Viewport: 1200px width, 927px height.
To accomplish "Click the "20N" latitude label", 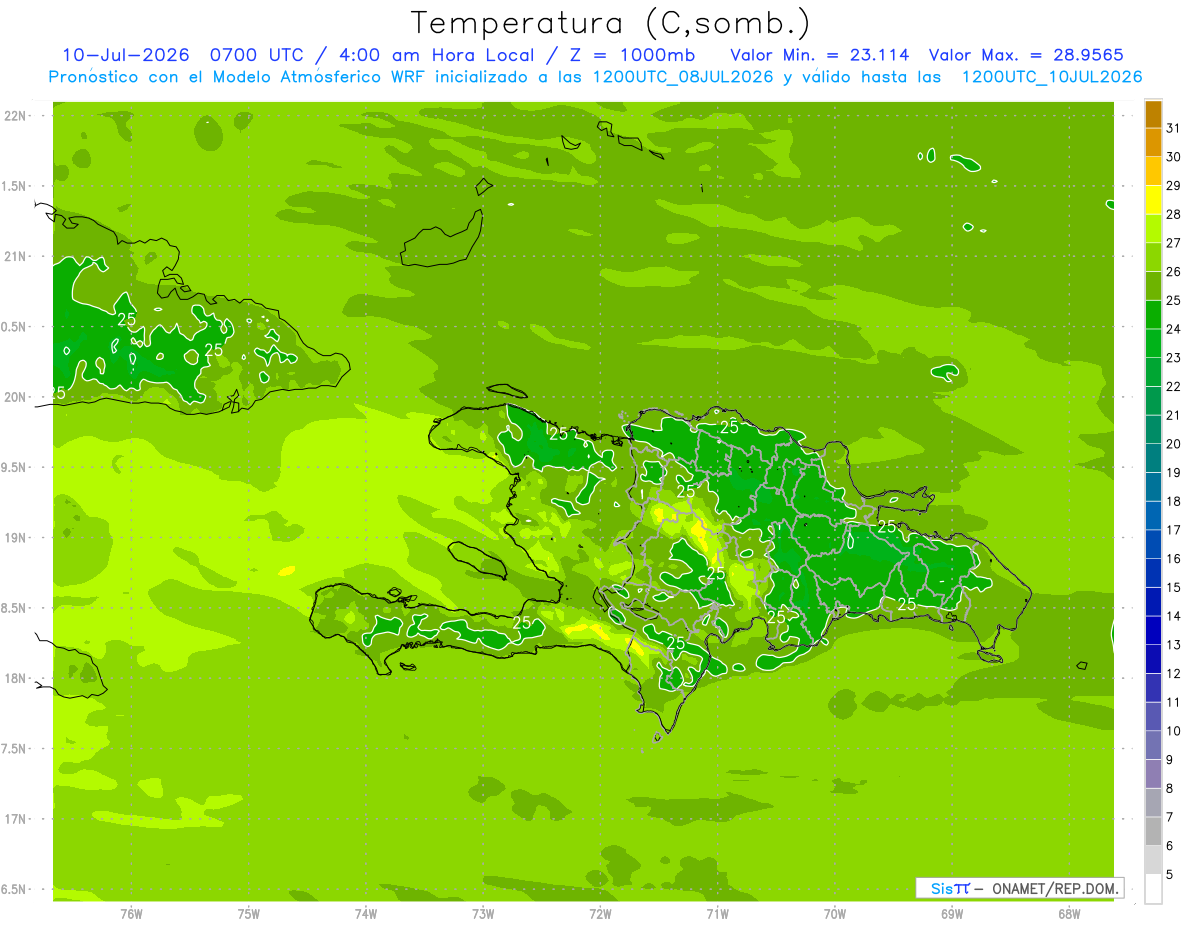I will click(16, 397).
